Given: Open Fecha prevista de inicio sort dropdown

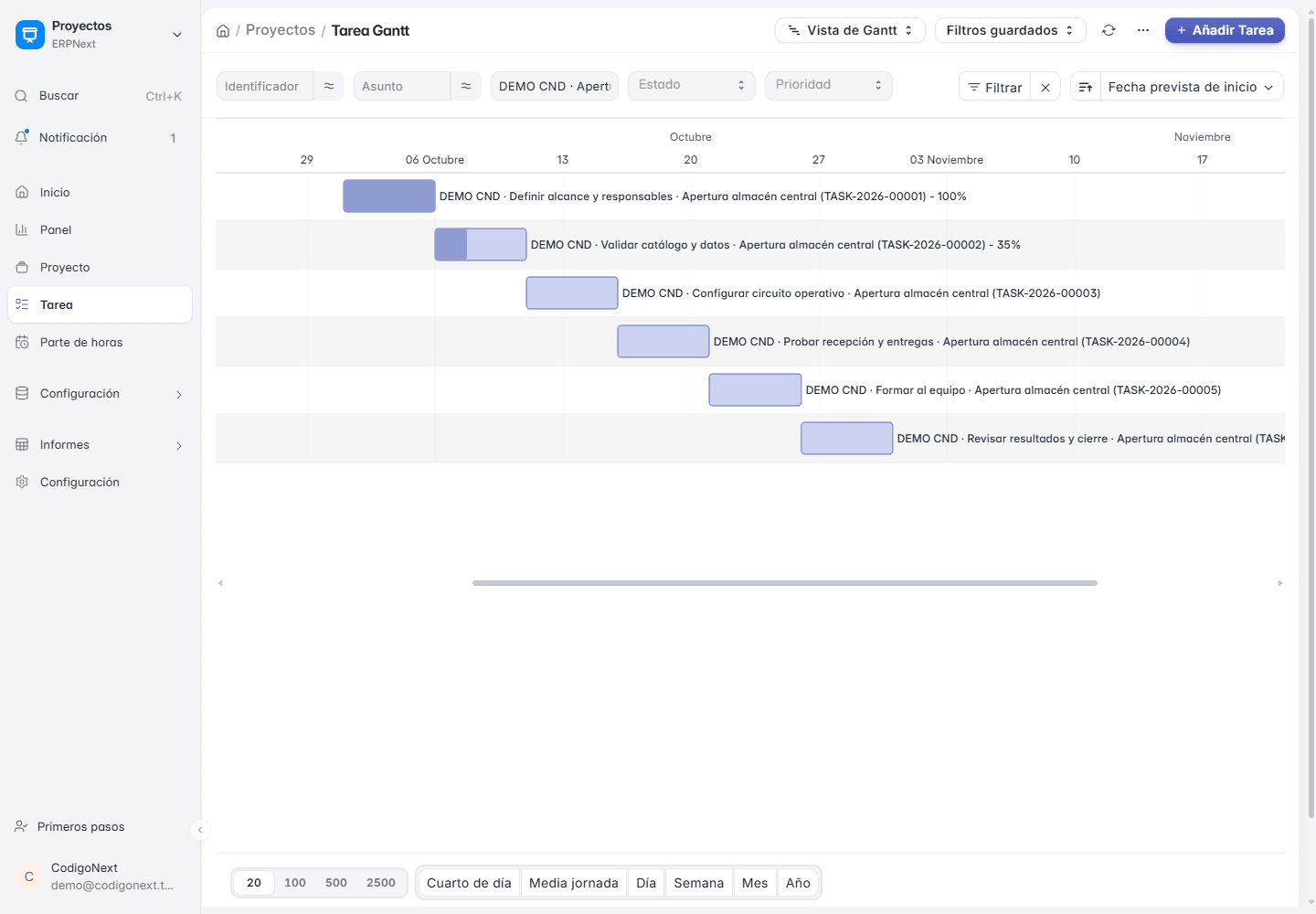Looking at the screenshot, I should [1192, 87].
